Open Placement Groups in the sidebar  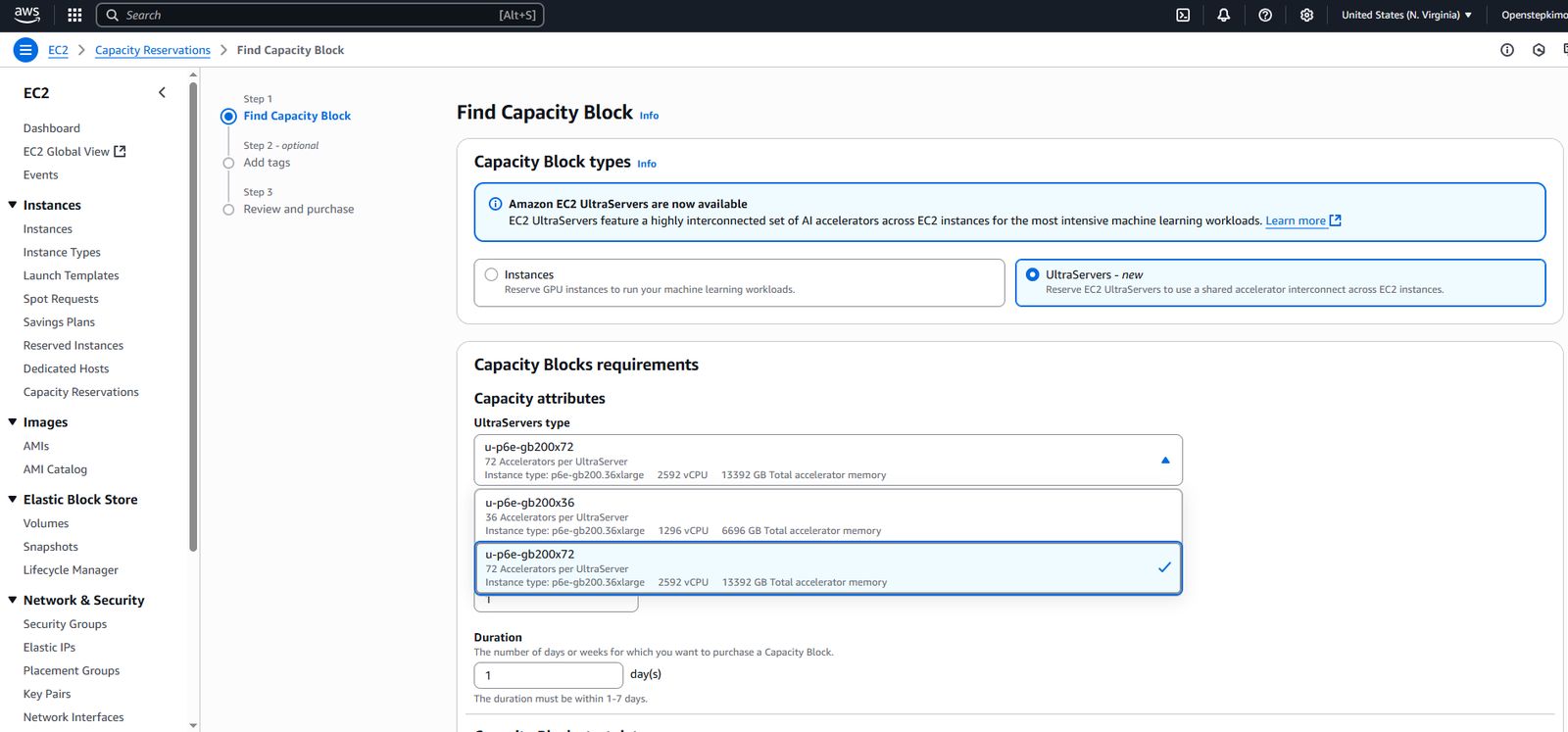[72, 671]
